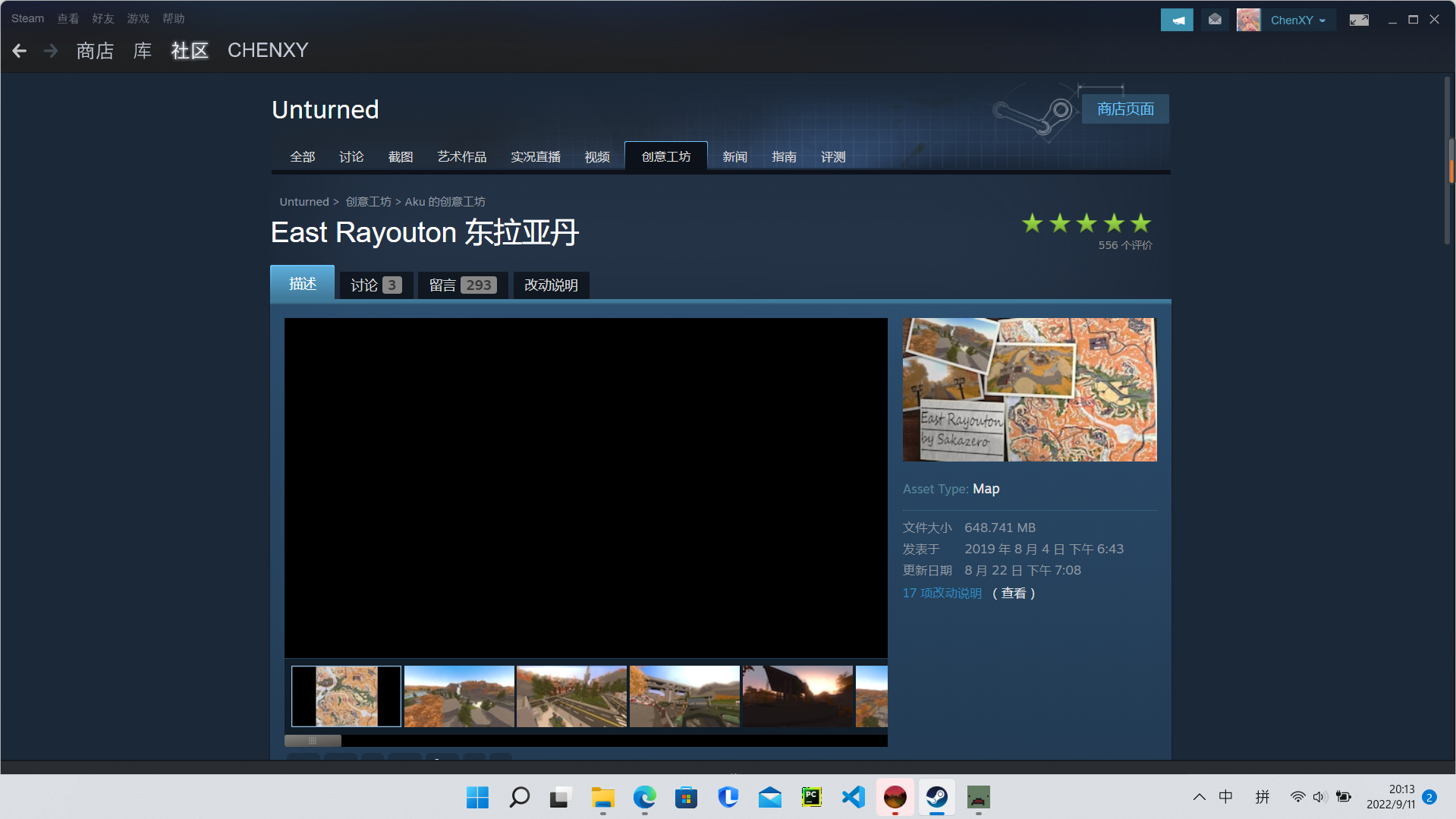
Task: Open the 帮助 menu
Action: pos(173,18)
